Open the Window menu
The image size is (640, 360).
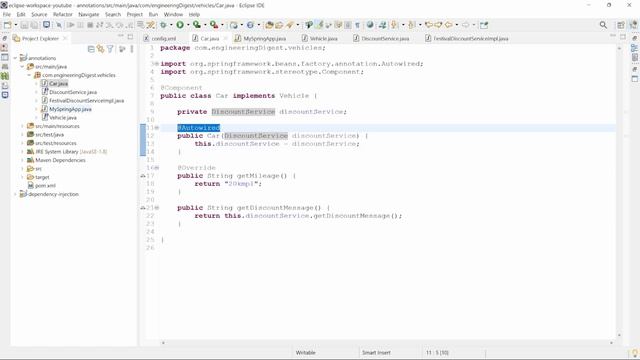click(173, 14)
